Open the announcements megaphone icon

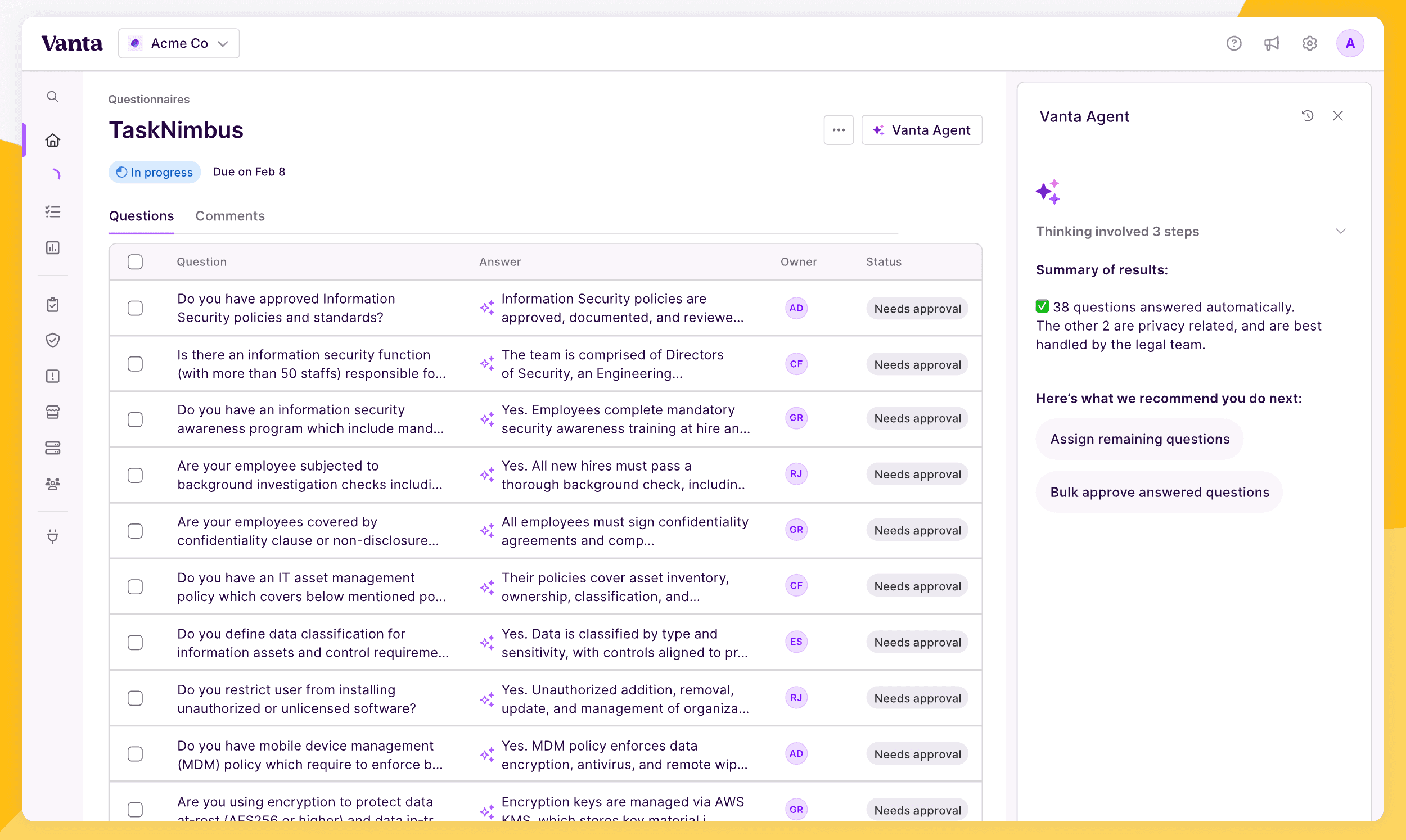pos(1271,44)
